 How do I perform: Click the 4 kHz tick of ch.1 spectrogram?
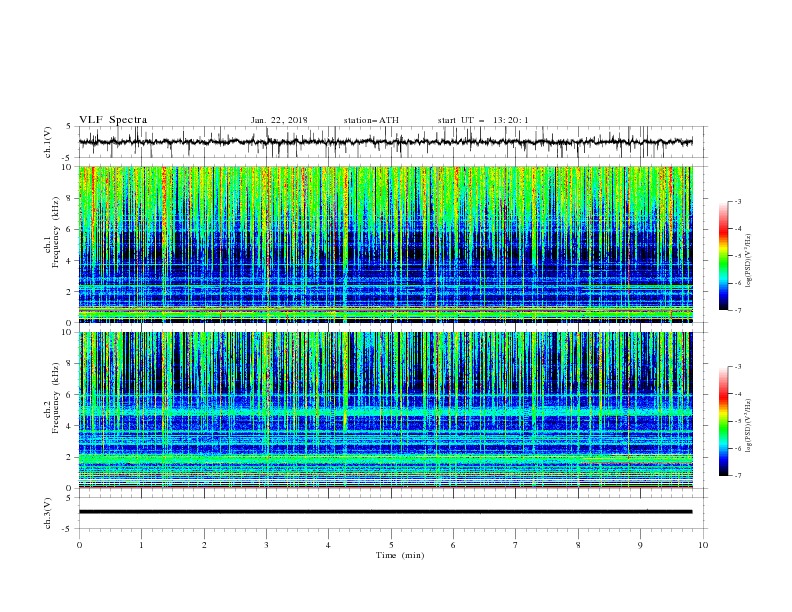(69, 261)
